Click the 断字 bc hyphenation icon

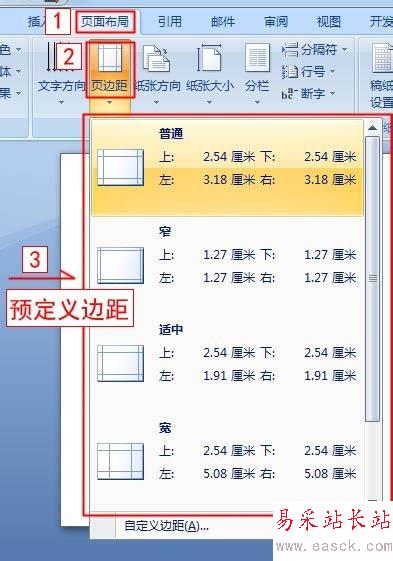click(x=288, y=94)
